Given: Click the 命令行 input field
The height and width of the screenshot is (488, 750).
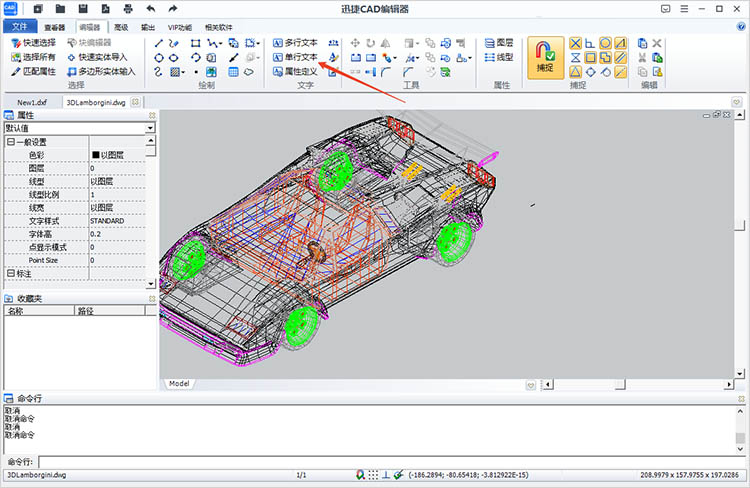Looking at the screenshot, I should [x=392, y=462].
